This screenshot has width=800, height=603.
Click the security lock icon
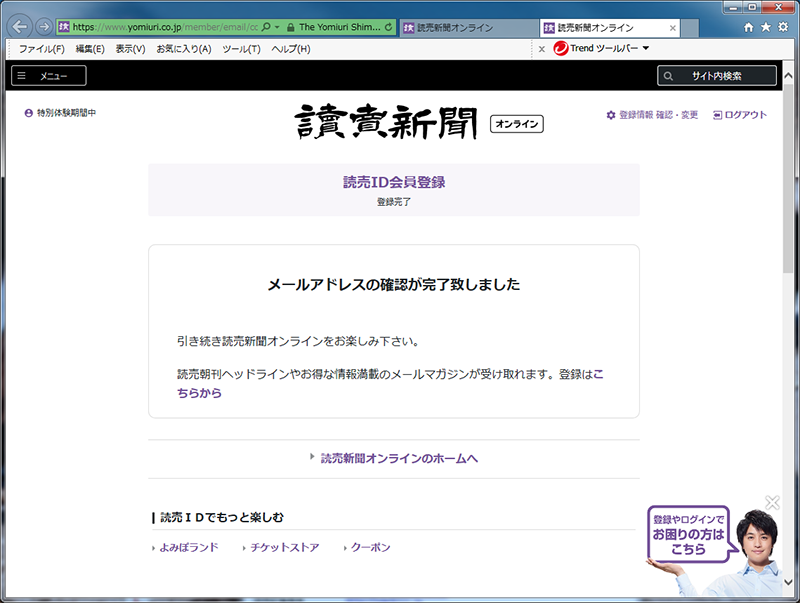(x=291, y=27)
